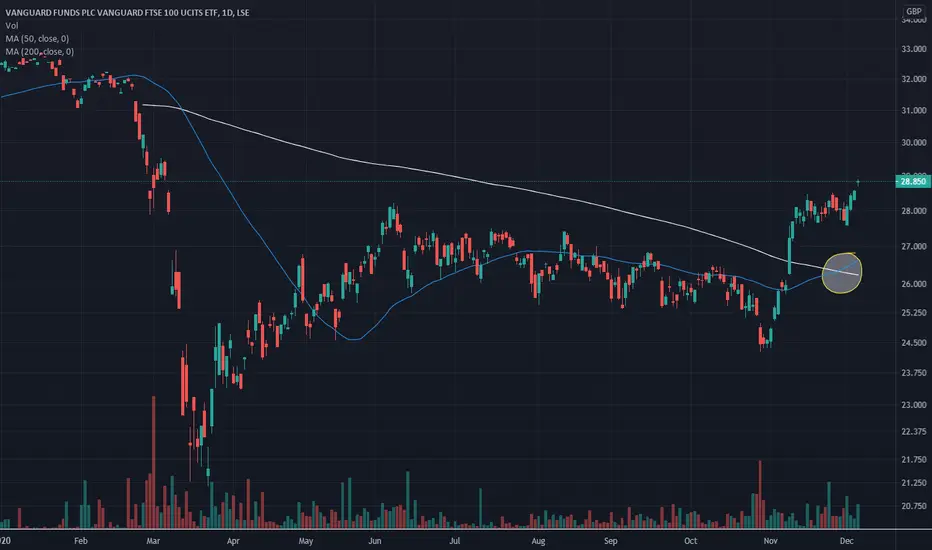Click the Vanguard FTSE 100 UCITS ETF symbol title
Image resolution: width=932 pixels, height=550 pixels.
(127, 12)
